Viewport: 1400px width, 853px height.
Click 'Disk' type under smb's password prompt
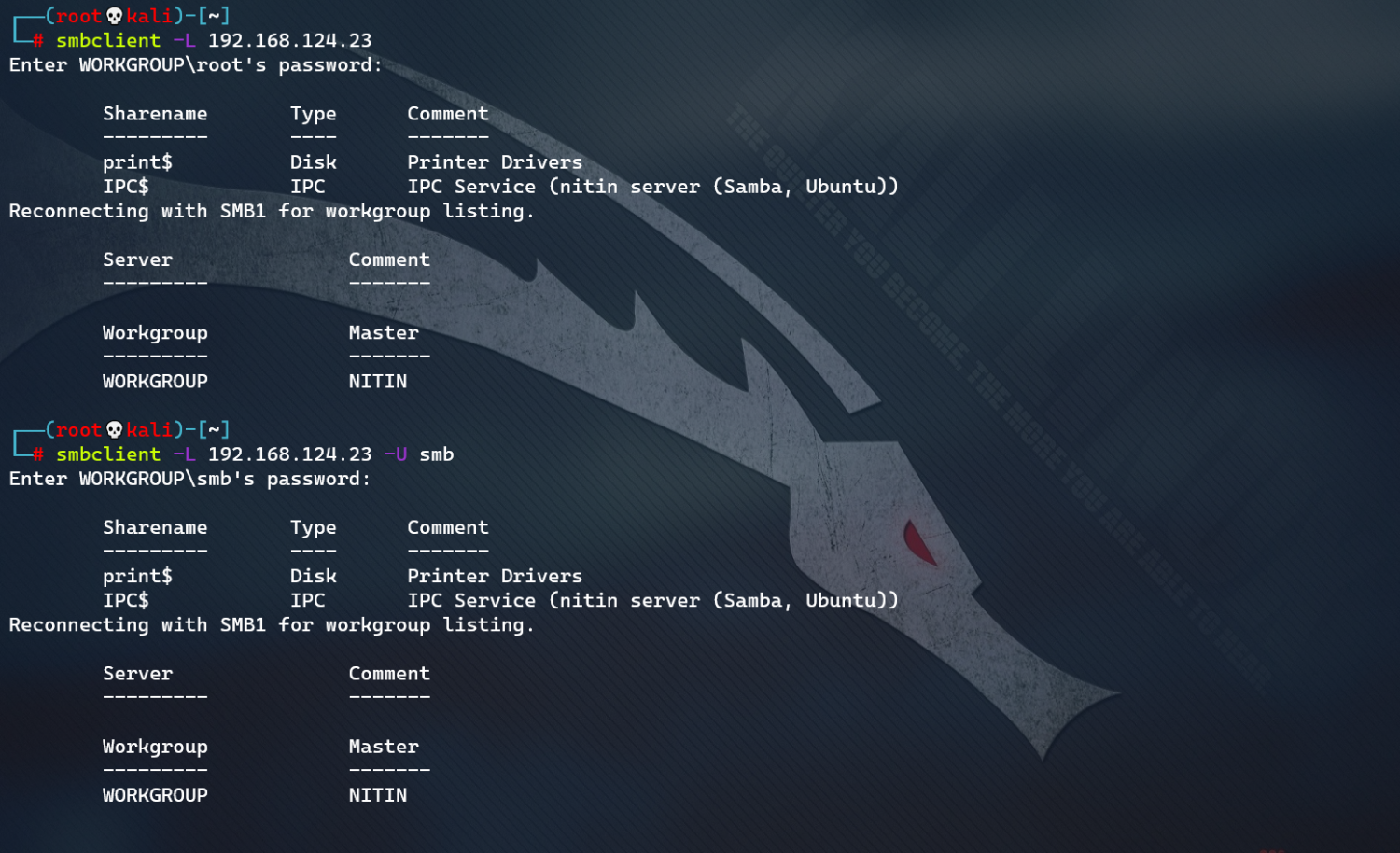tap(314, 576)
